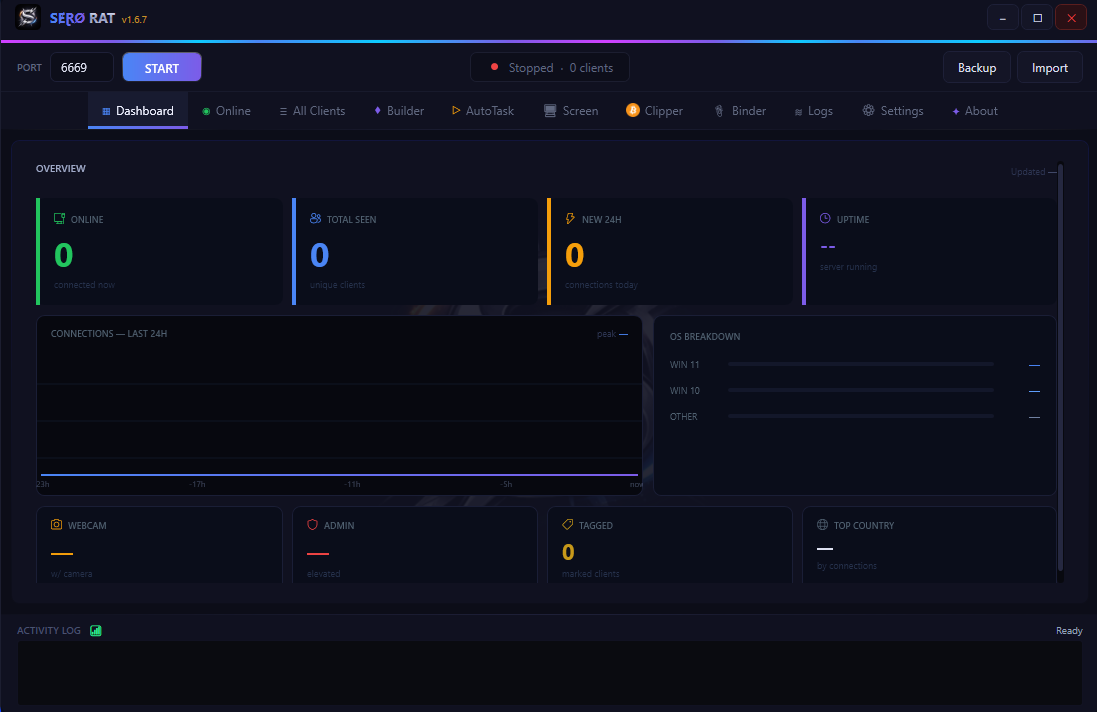Switch to the Online tab
The width and height of the screenshot is (1097, 712).
click(226, 111)
